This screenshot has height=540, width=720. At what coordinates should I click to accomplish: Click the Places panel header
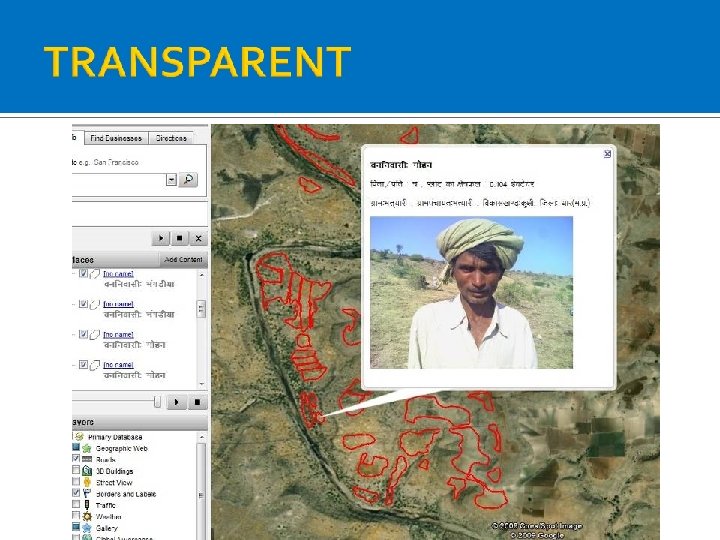115,259
